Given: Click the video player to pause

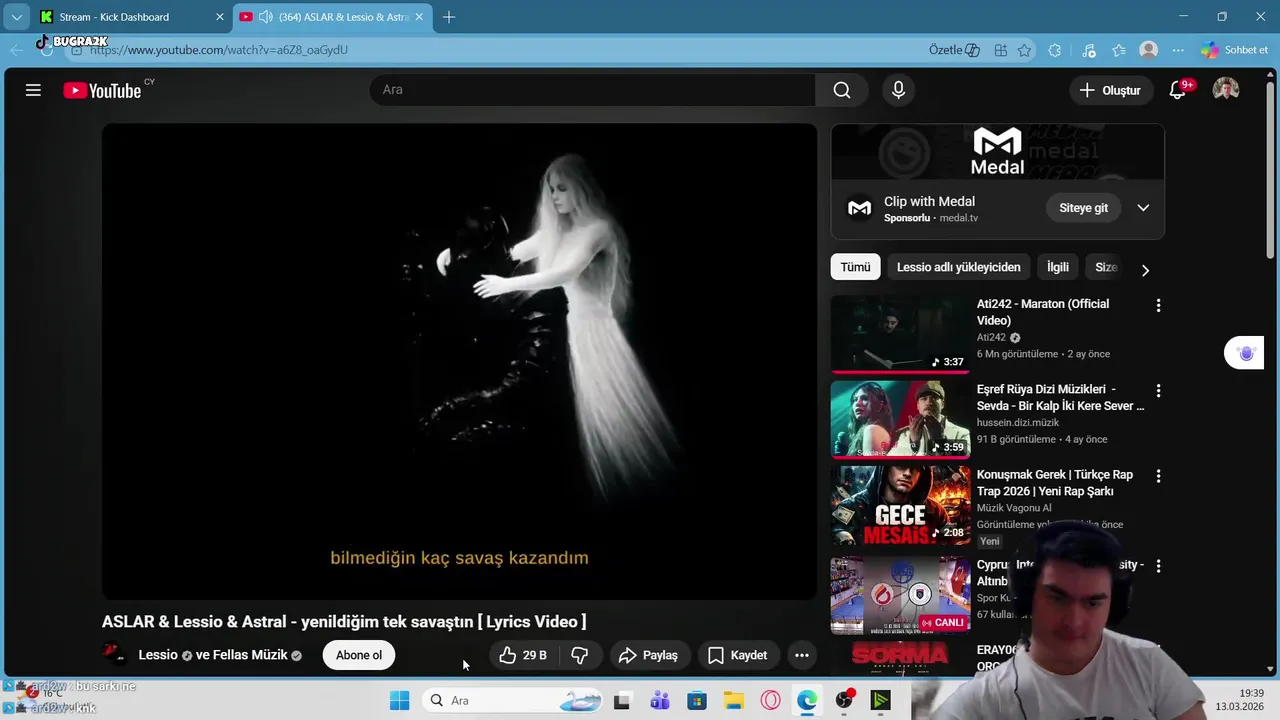Looking at the screenshot, I should pyautogui.click(x=459, y=361).
